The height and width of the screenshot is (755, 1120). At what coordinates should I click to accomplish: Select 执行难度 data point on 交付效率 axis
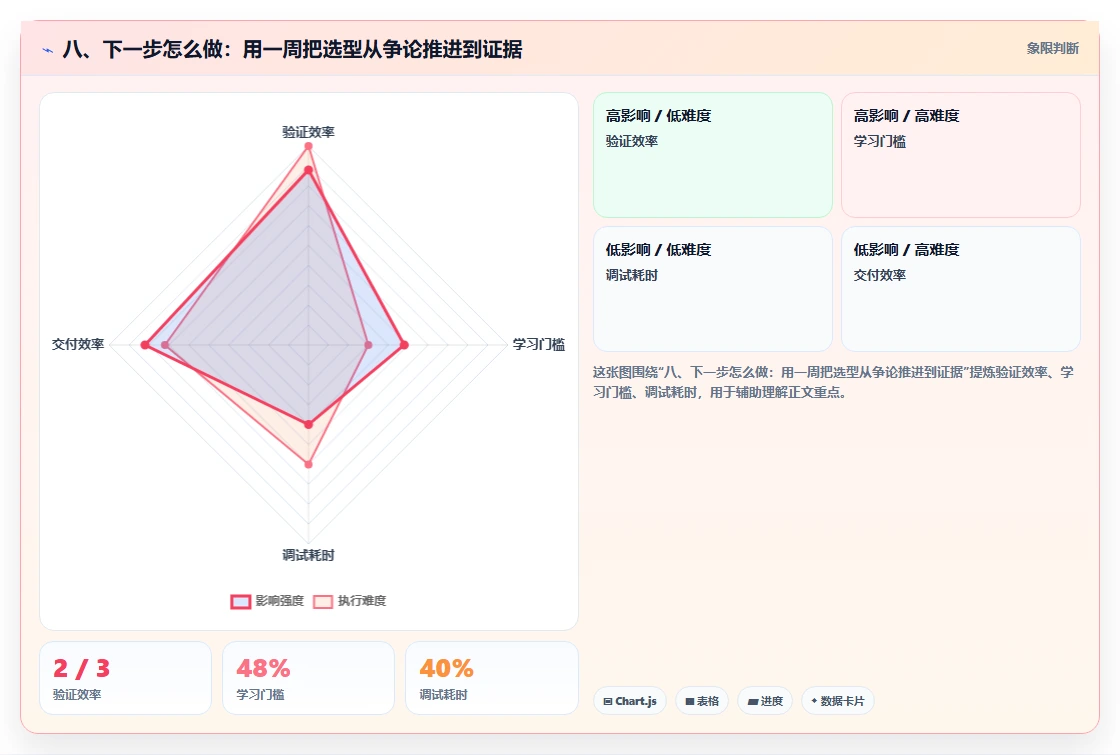pos(165,345)
